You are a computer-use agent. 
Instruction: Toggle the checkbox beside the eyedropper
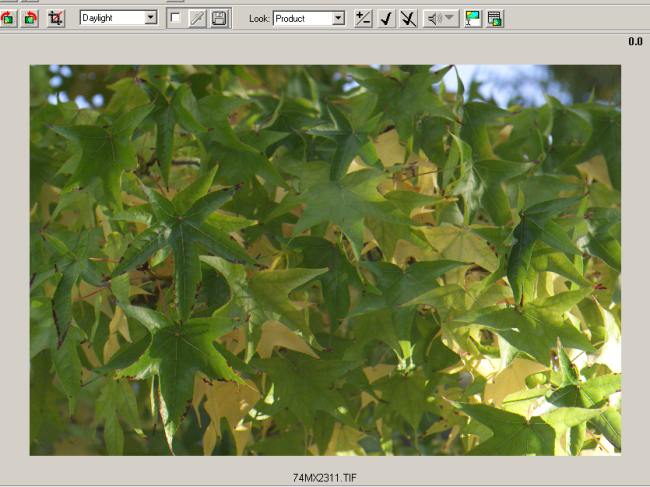tap(175, 18)
